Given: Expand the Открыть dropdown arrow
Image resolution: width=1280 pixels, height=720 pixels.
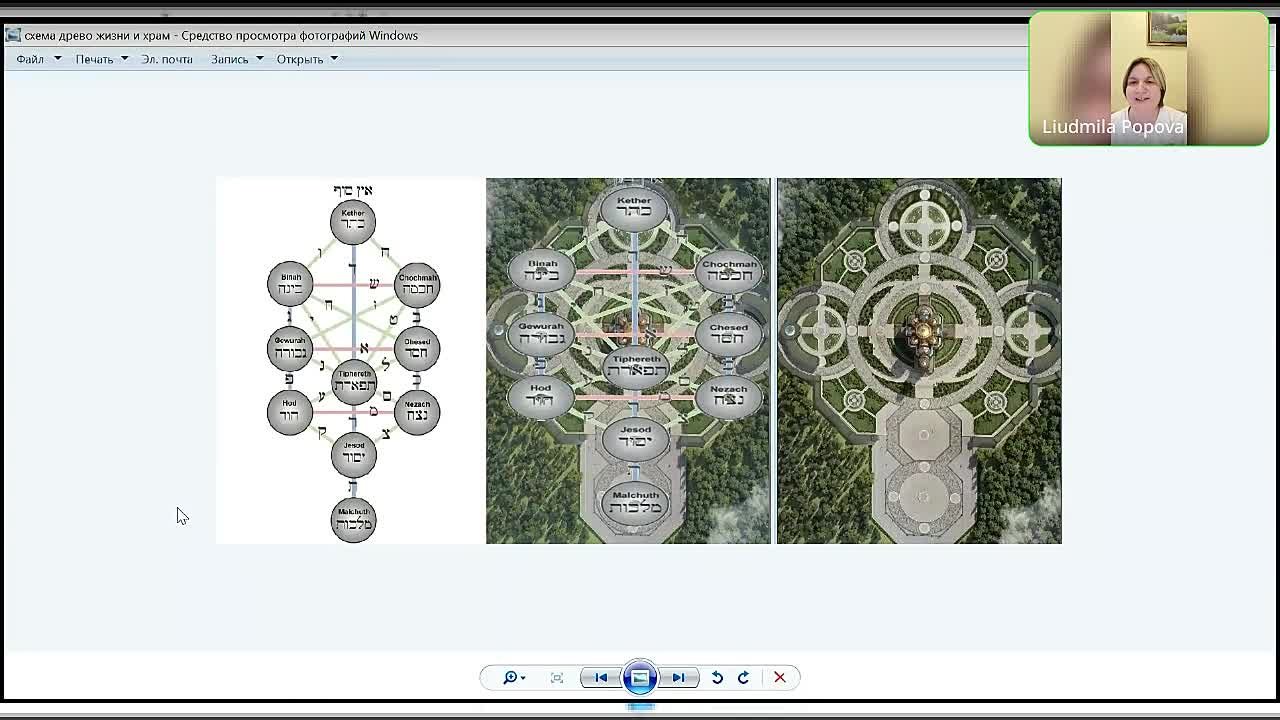Looking at the screenshot, I should (334, 59).
